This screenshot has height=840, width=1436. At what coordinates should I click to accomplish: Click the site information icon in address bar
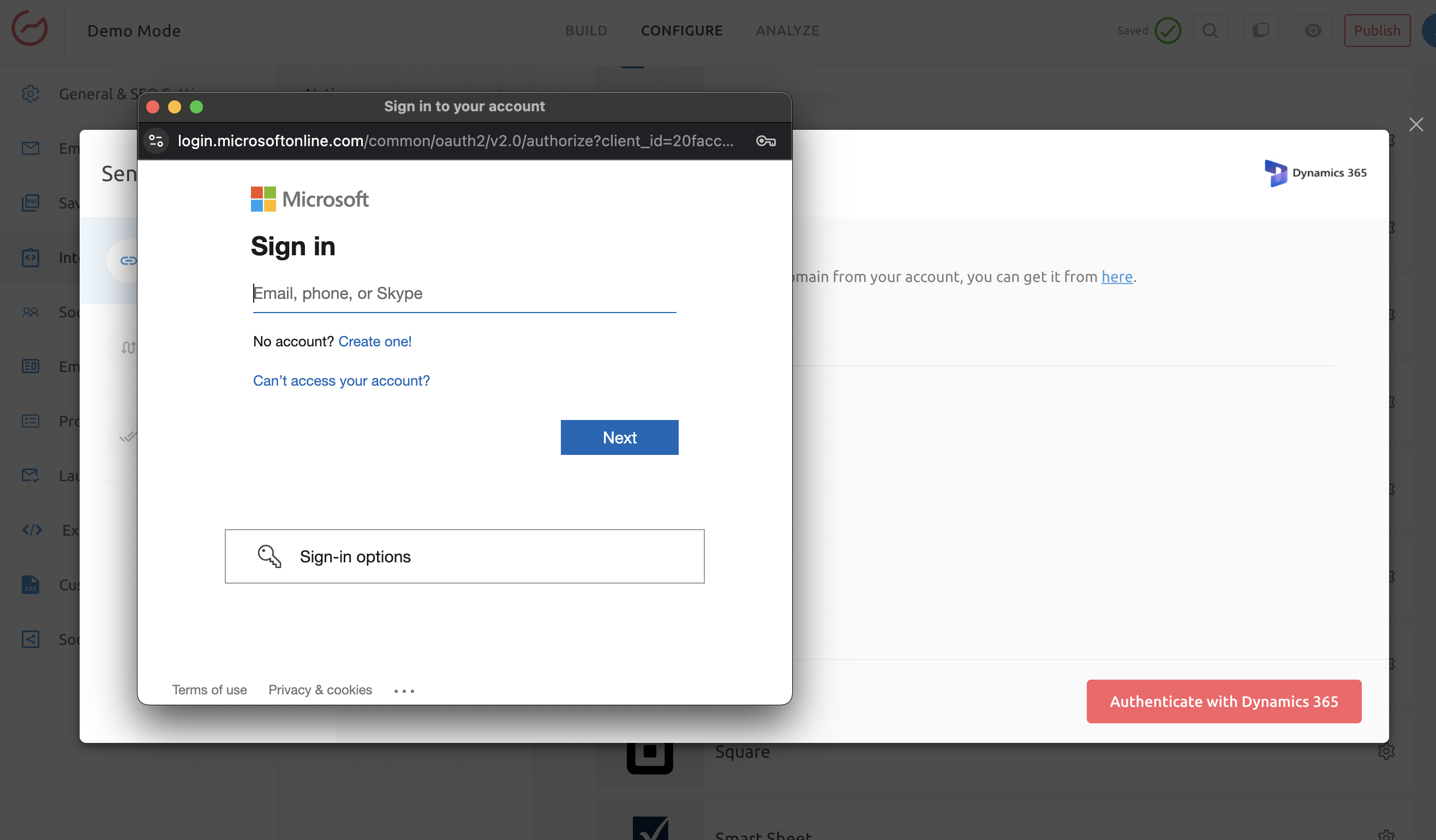[x=156, y=141]
